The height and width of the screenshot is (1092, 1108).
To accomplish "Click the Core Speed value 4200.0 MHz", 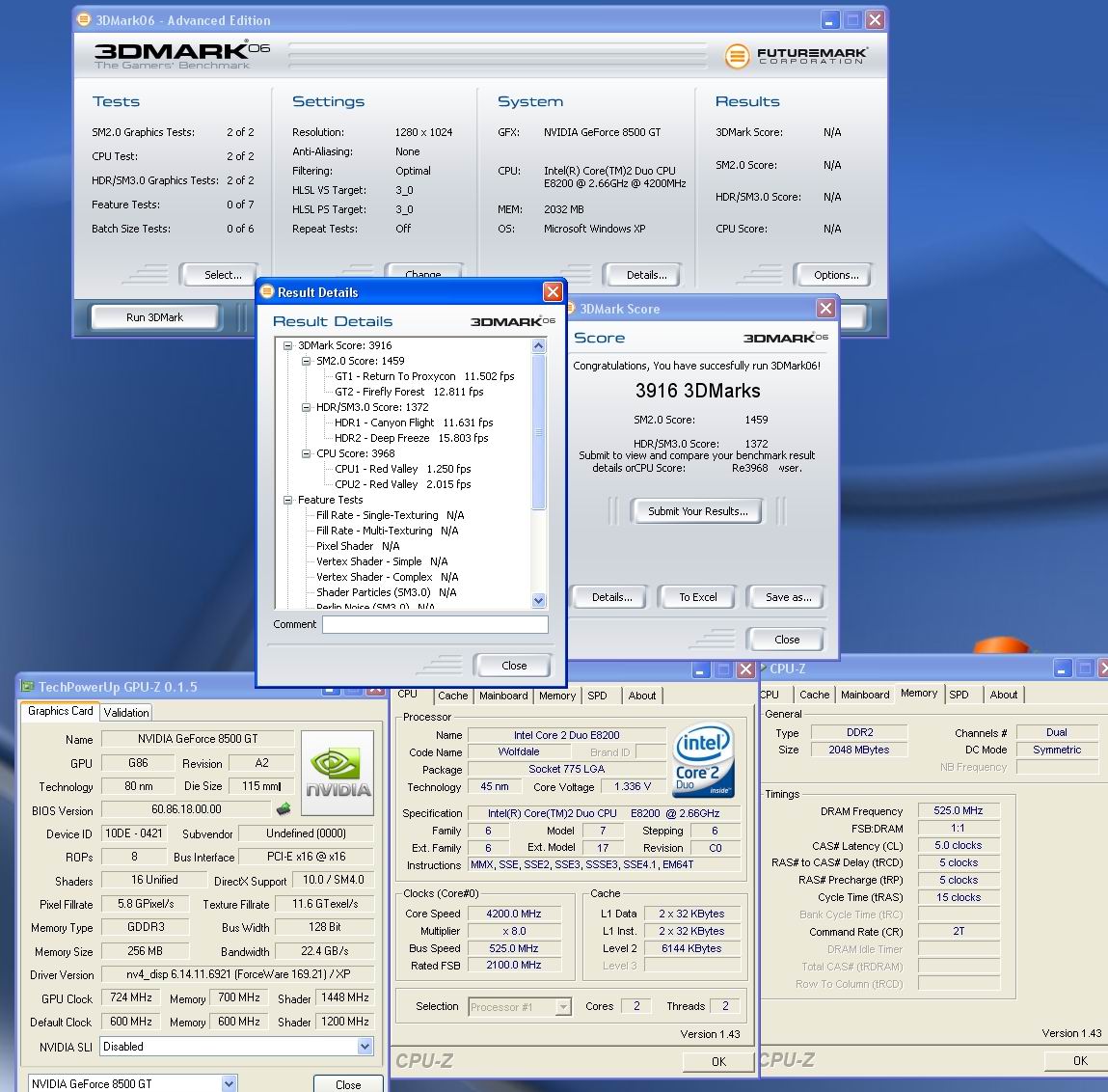I will [513, 914].
